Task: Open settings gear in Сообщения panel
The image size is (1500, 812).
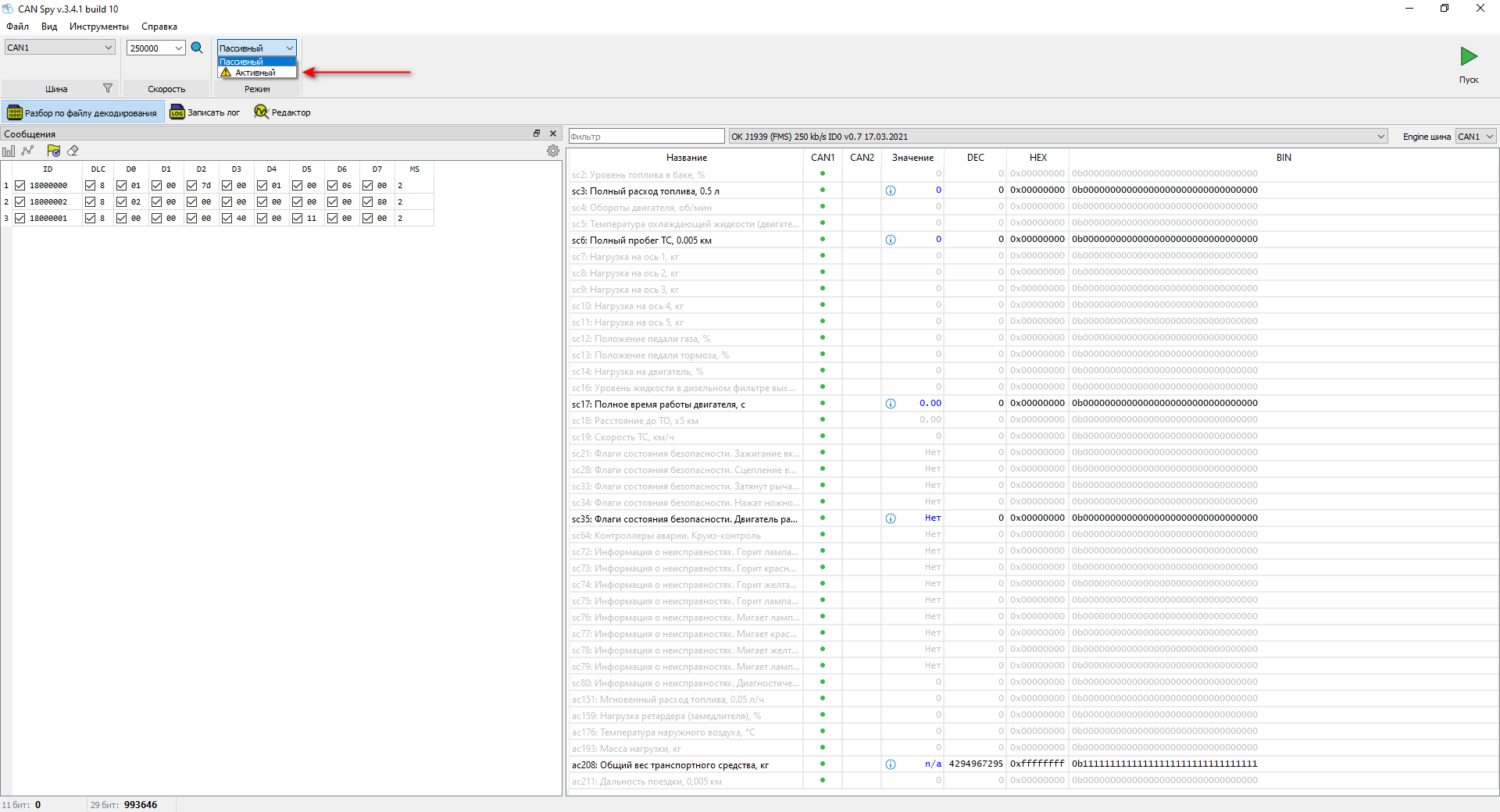Action: pos(553,151)
